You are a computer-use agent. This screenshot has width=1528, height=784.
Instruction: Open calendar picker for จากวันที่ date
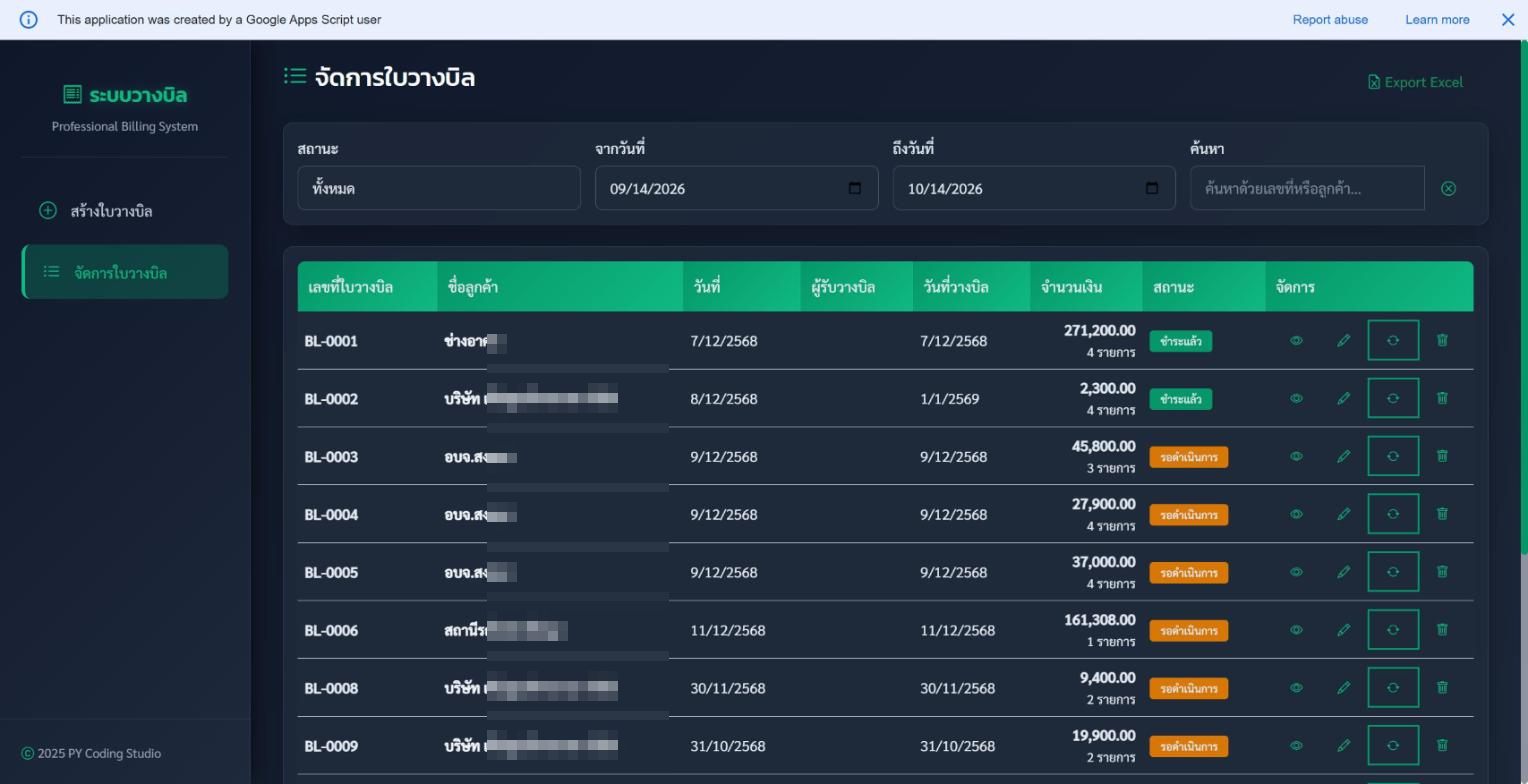[x=854, y=188]
